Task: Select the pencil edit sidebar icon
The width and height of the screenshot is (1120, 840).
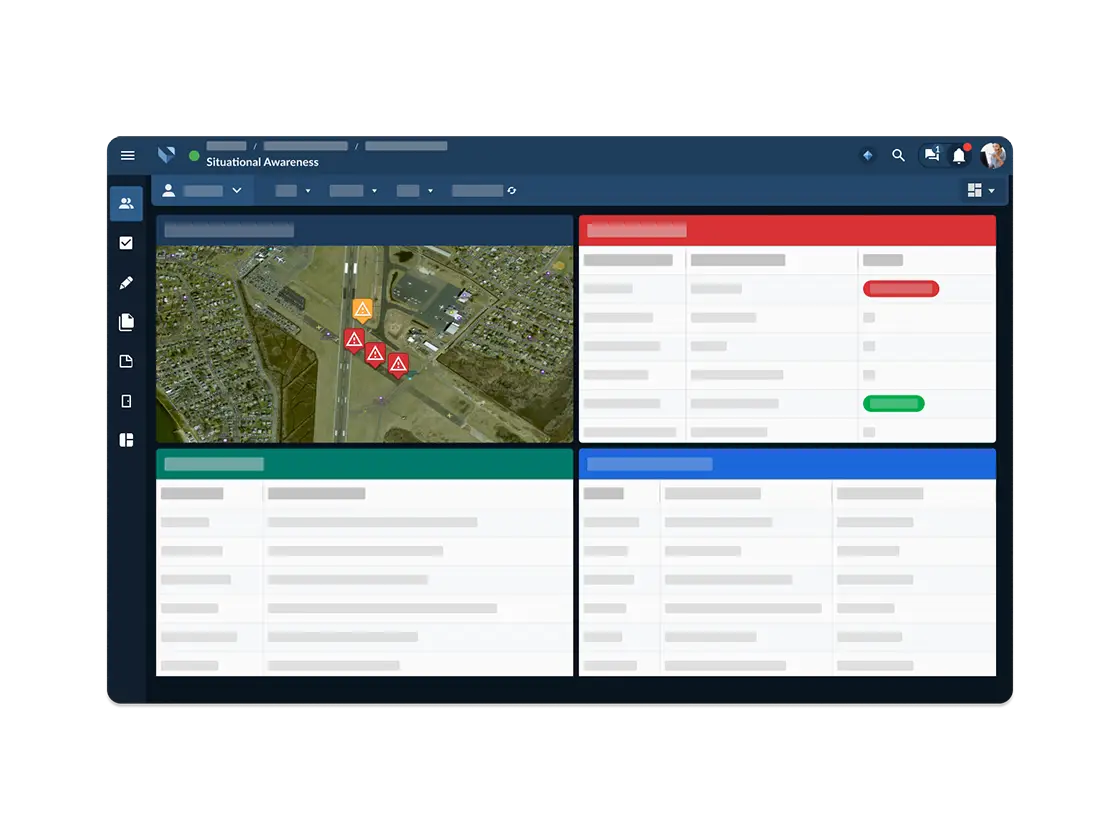Action: point(126,283)
